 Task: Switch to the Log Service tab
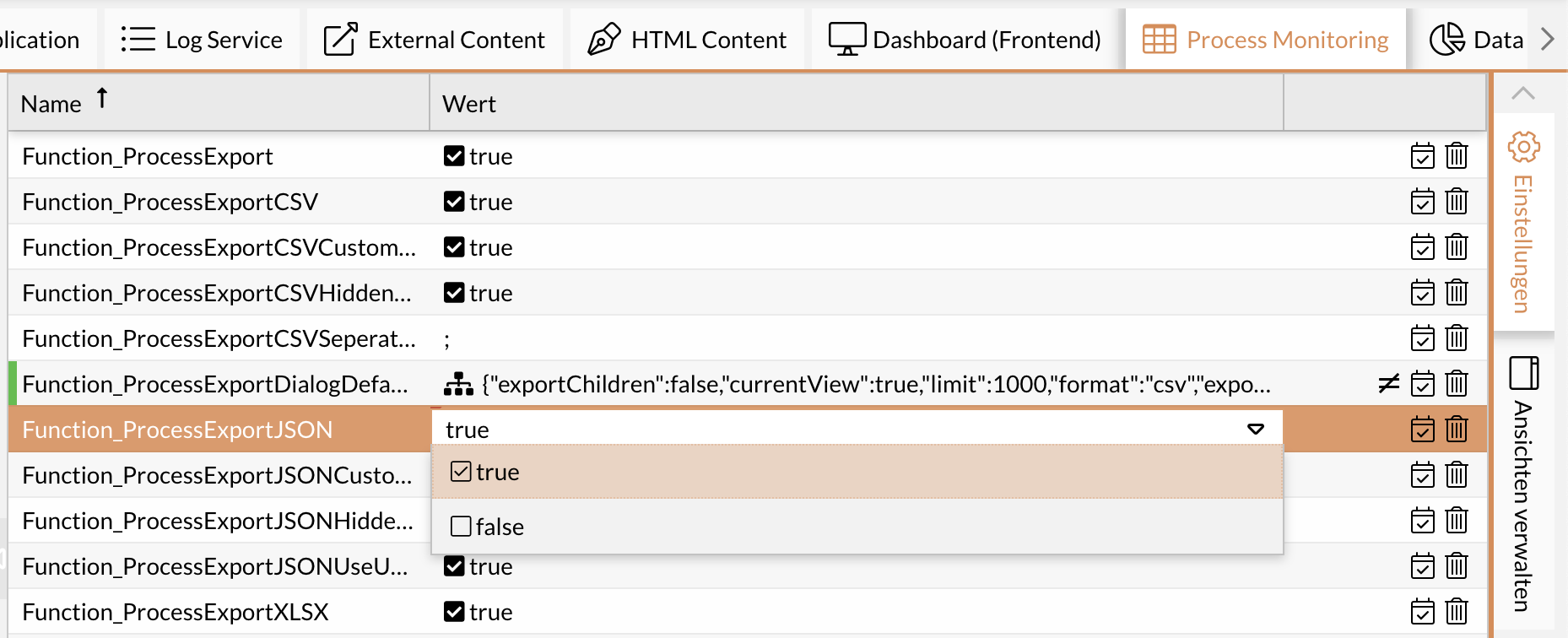[202, 39]
